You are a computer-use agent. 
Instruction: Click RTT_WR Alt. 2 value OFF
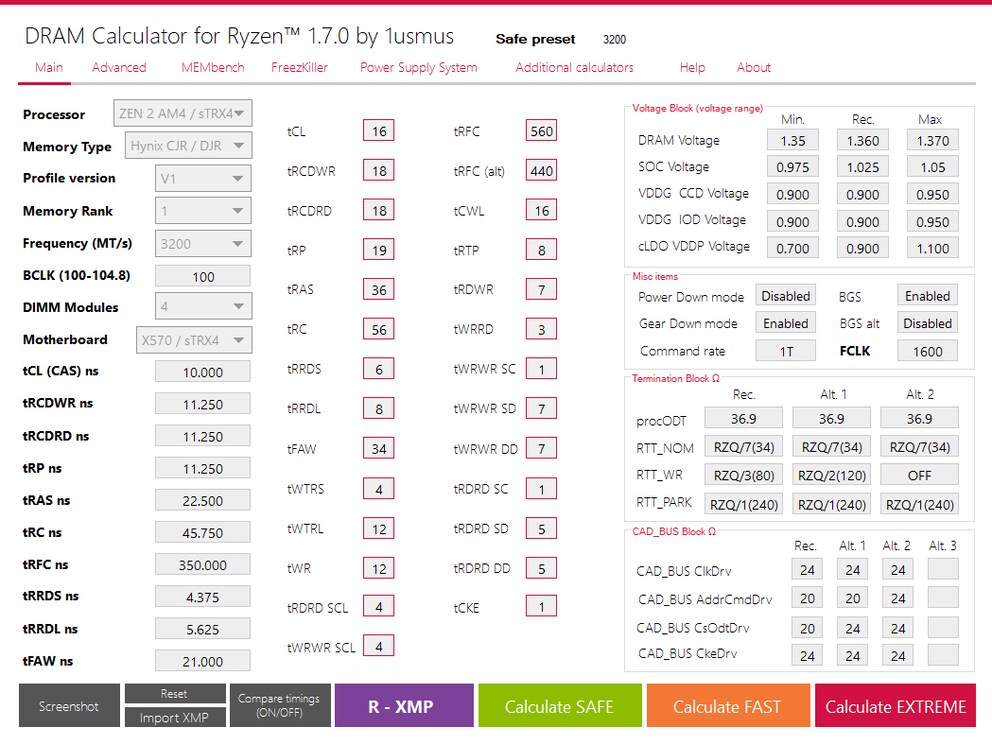919,475
